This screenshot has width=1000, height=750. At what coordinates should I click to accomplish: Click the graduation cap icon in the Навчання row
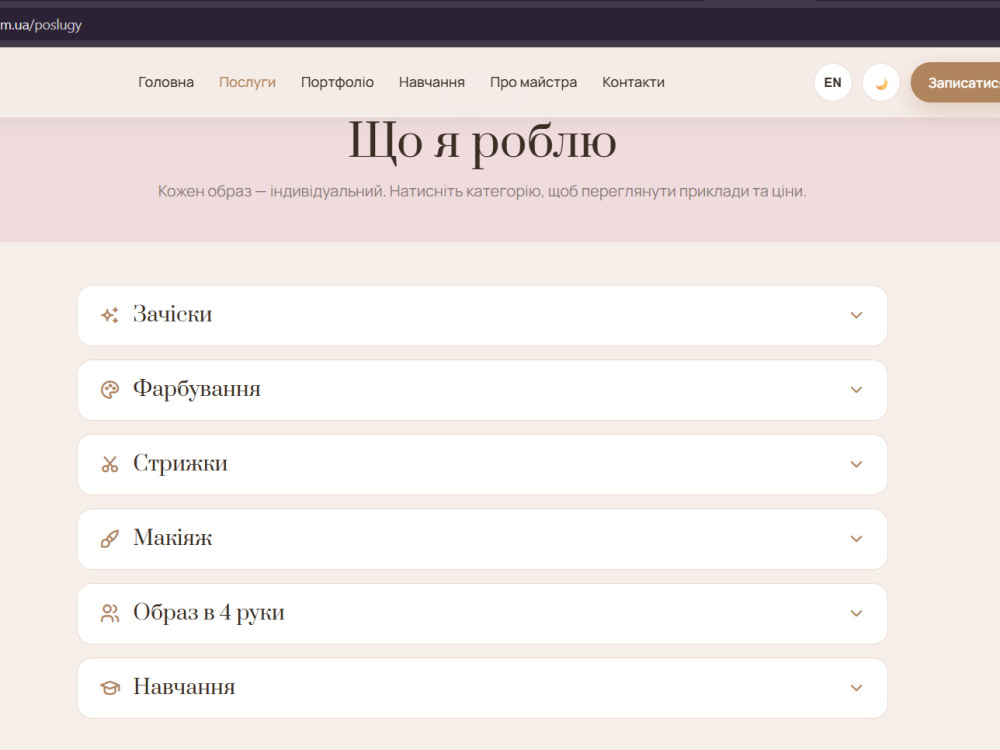(110, 688)
